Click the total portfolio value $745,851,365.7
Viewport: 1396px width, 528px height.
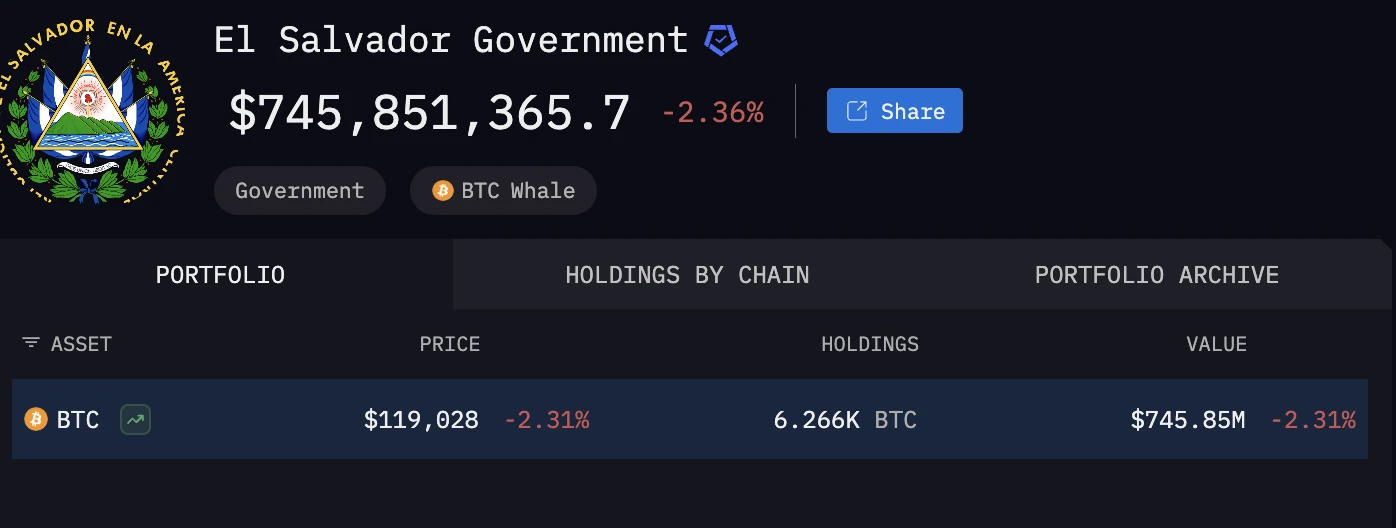[x=429, y=112]
